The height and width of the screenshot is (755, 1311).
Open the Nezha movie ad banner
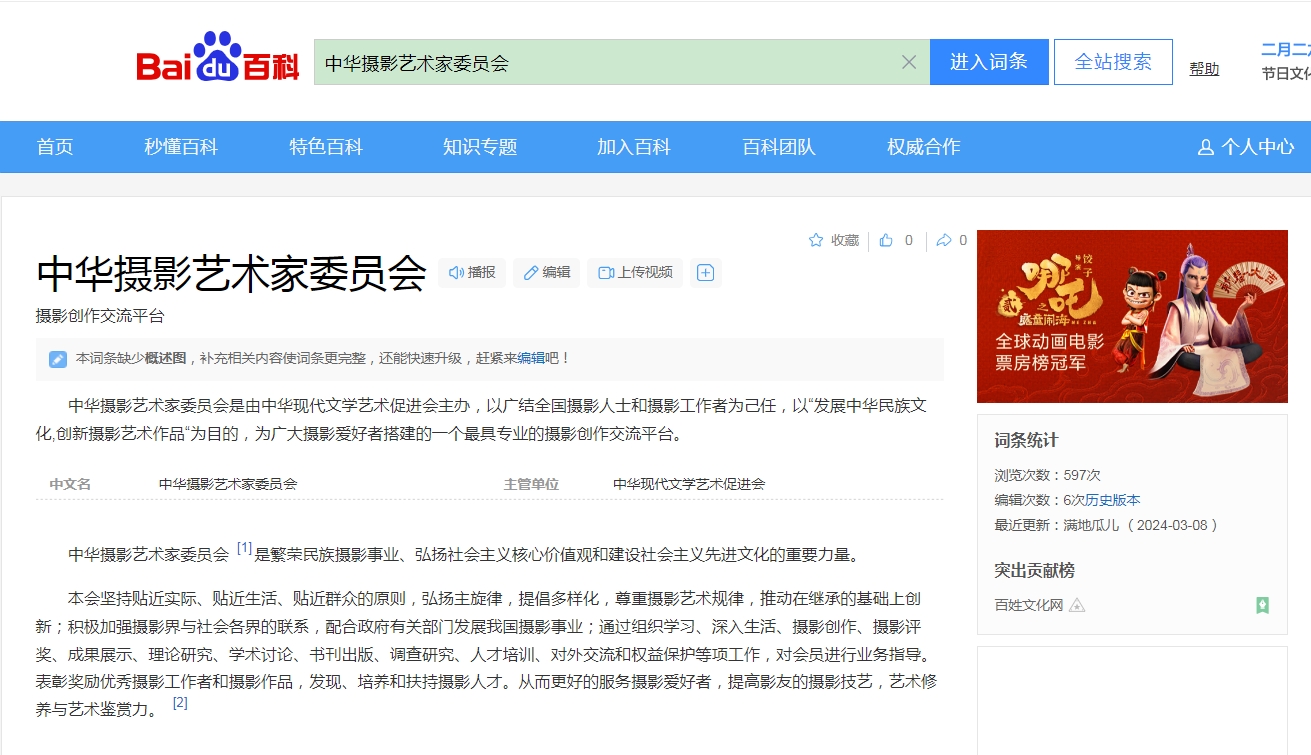point(1132,316)
